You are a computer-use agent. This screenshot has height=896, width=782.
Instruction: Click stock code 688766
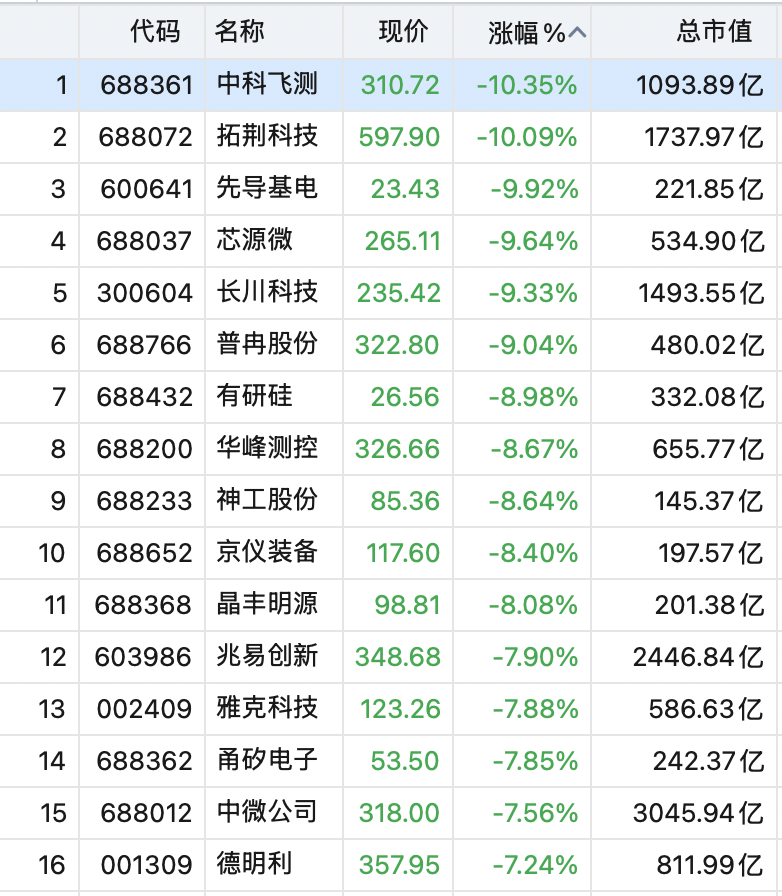(x=144, y=346)
